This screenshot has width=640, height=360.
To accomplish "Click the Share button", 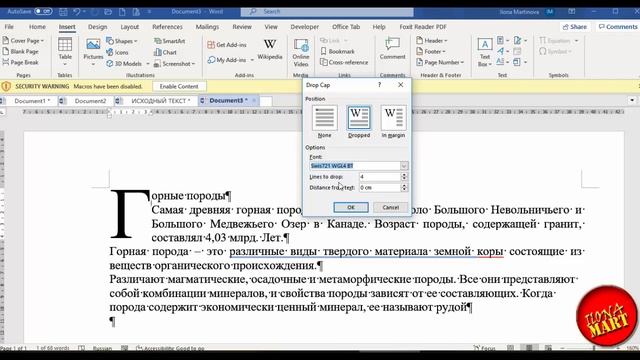I will [x=574, y=27].
